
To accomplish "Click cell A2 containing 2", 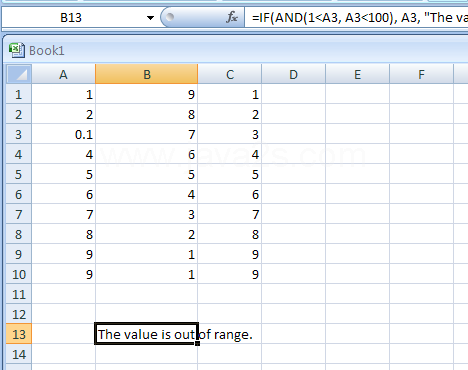I will pyautogui.click(x=63, y=114).
